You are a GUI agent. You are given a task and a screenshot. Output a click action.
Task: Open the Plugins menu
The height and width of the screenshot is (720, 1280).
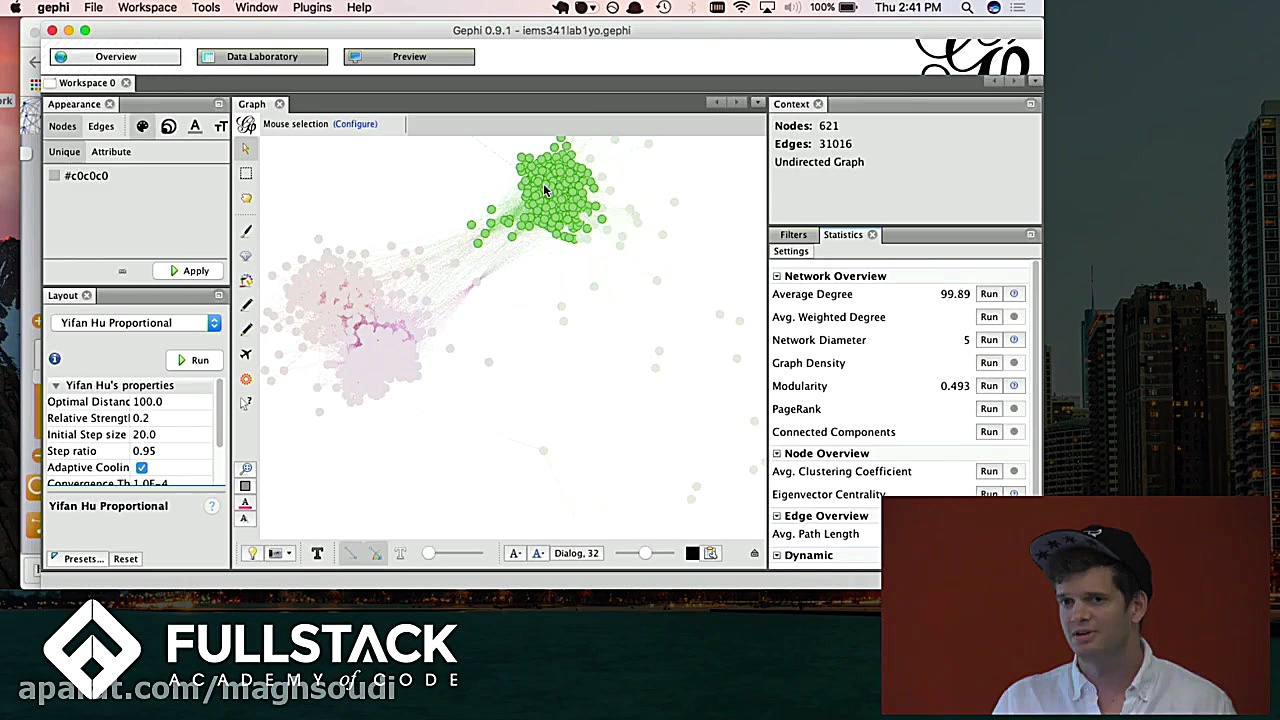pyautogui.click(x=312, y=8)
